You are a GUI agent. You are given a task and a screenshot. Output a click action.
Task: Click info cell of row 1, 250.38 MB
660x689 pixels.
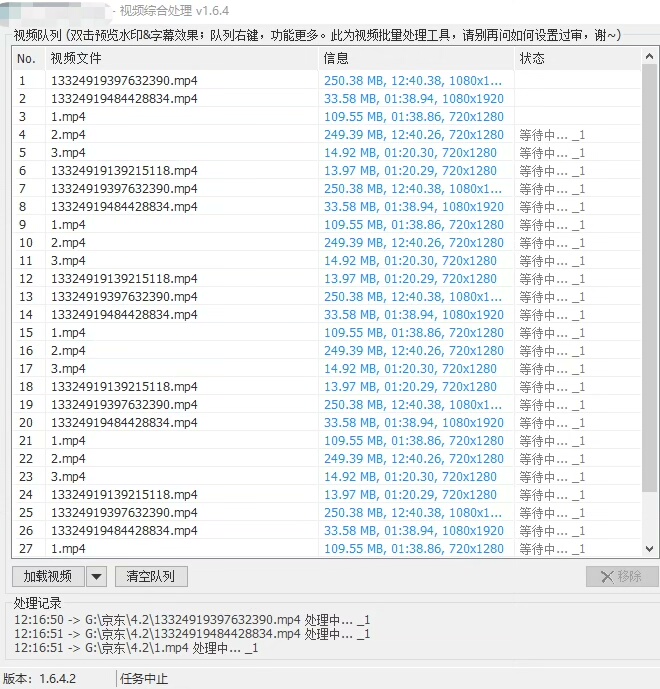[x=413, y=81]
